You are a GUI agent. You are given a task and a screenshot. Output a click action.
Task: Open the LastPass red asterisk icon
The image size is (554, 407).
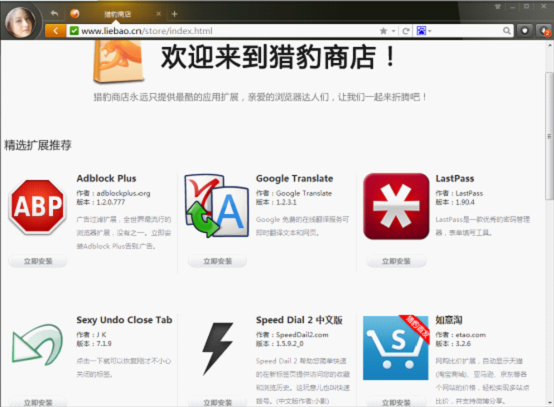pos(396,206)
